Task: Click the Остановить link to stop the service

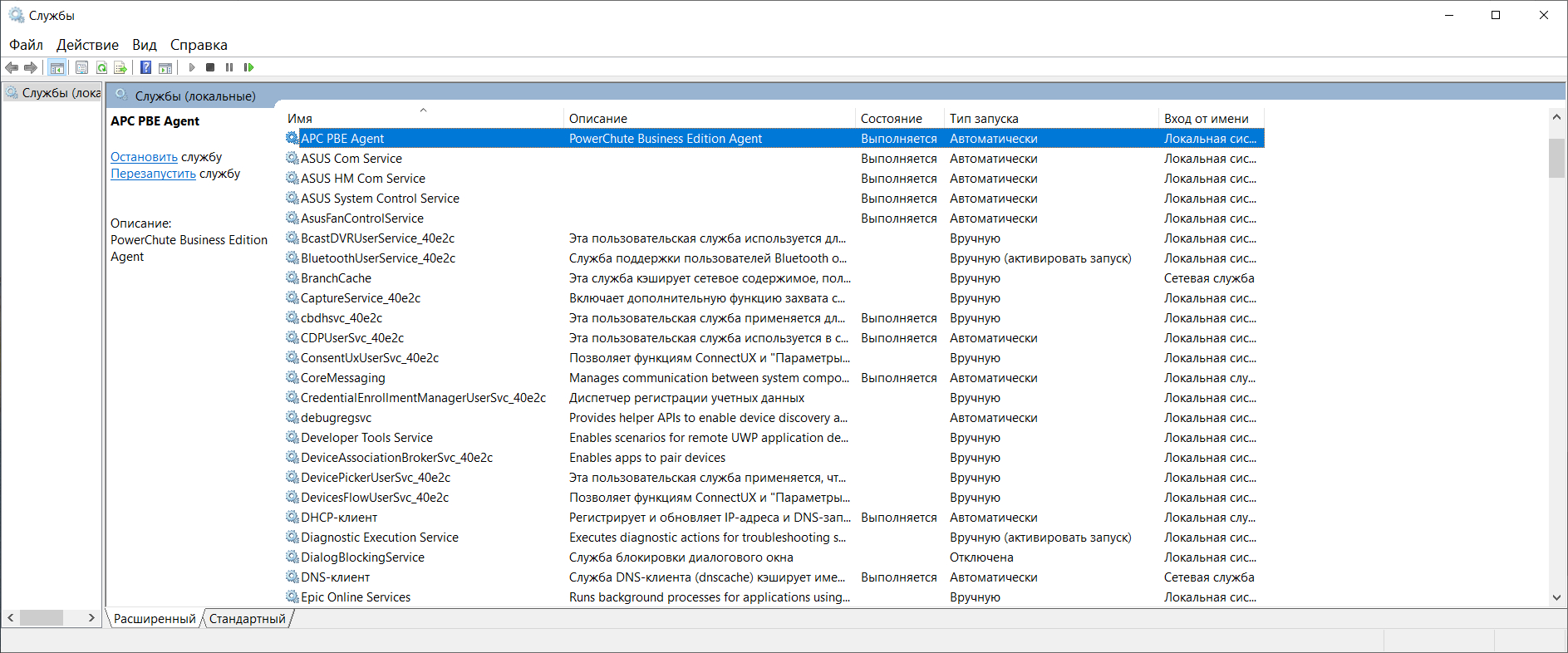Action: [x=145, y=157]
